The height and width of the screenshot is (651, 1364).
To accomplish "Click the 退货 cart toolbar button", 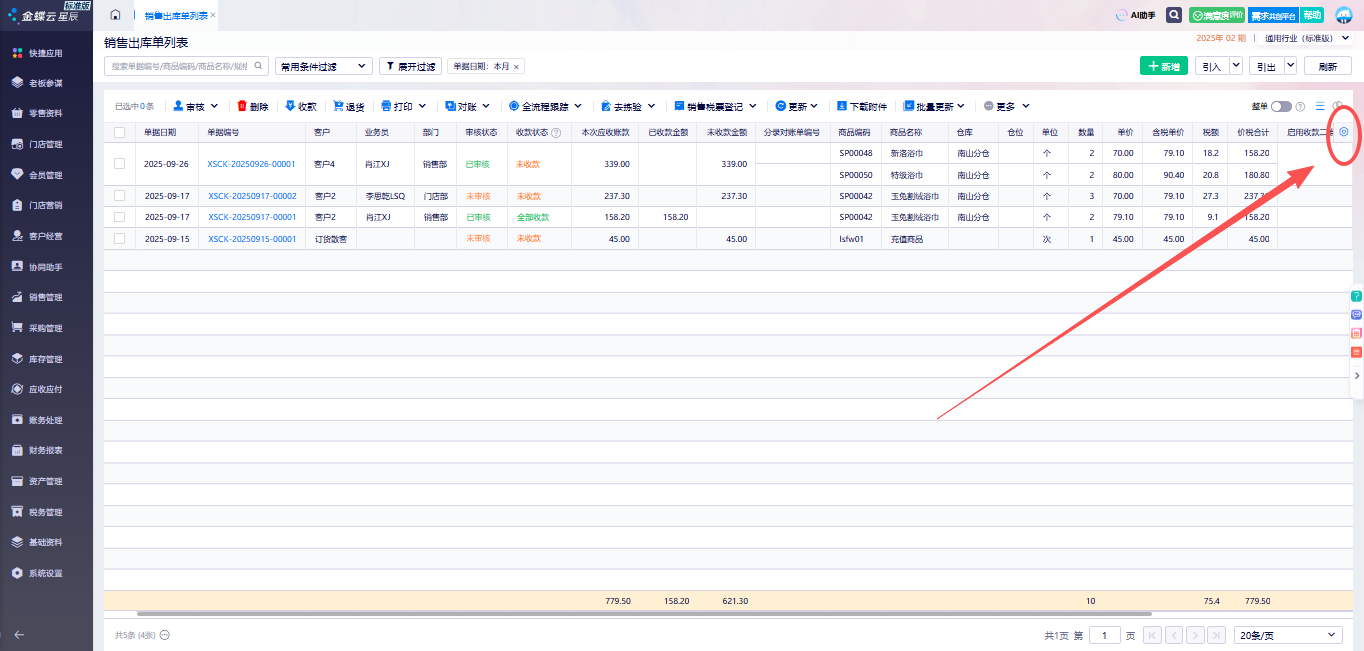I will coord(349,106).
